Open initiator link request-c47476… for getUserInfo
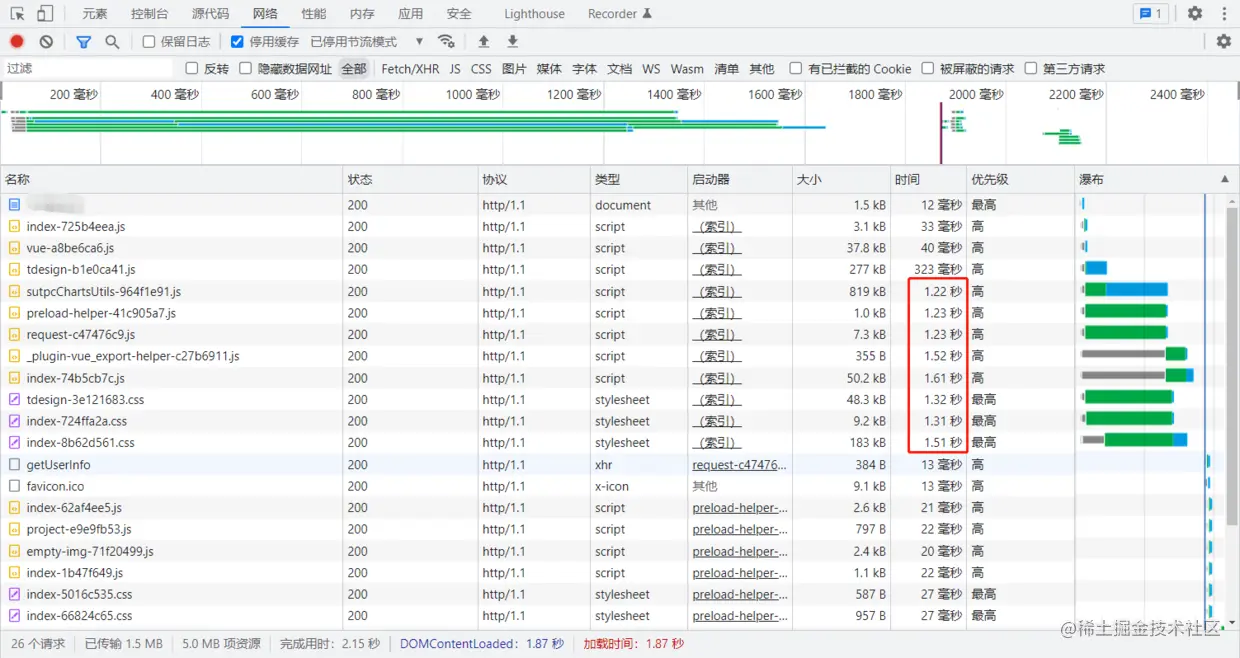The height and width of the screenshot is (658, 1240). pyautogui.click(x=739, y=464)
